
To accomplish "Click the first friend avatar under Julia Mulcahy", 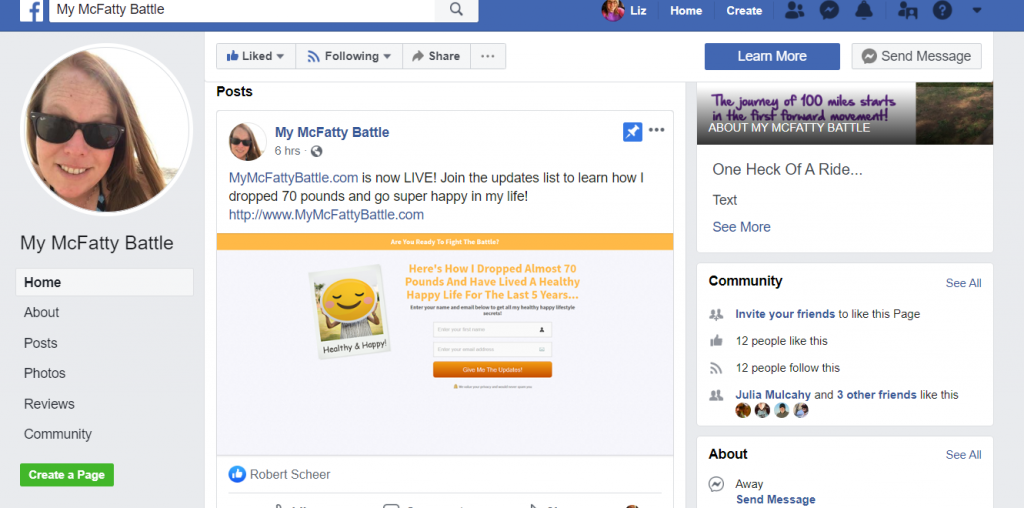I will click(x=743, y=410).
